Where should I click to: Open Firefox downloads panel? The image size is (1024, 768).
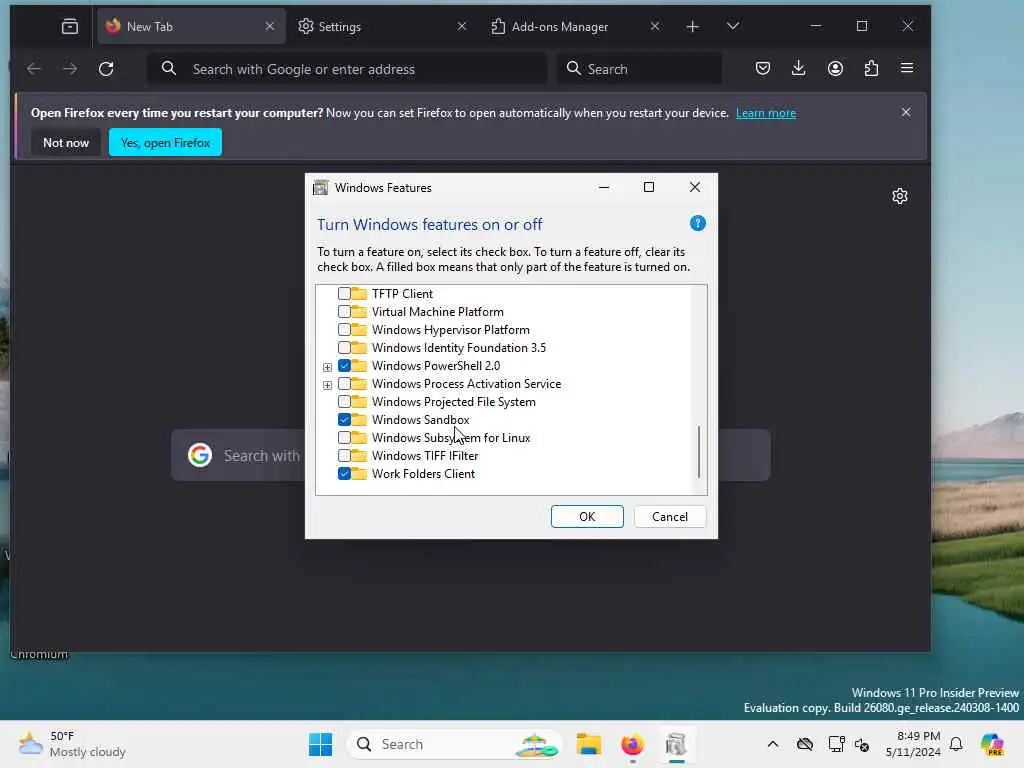pyautogui.click(x=799, y=68)
